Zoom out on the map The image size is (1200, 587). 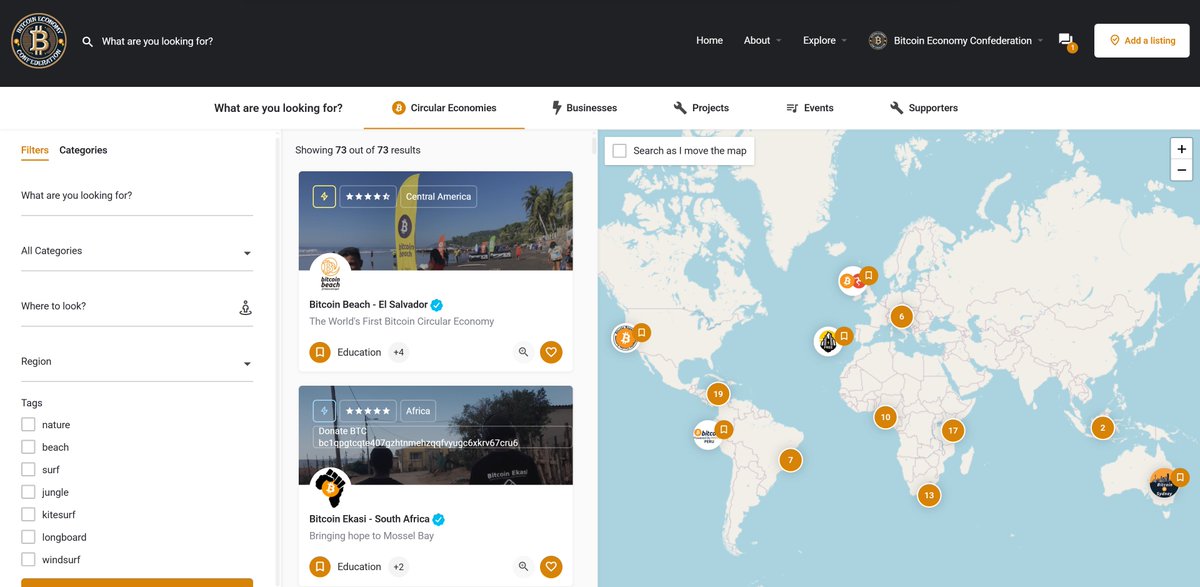(1181, 171)
